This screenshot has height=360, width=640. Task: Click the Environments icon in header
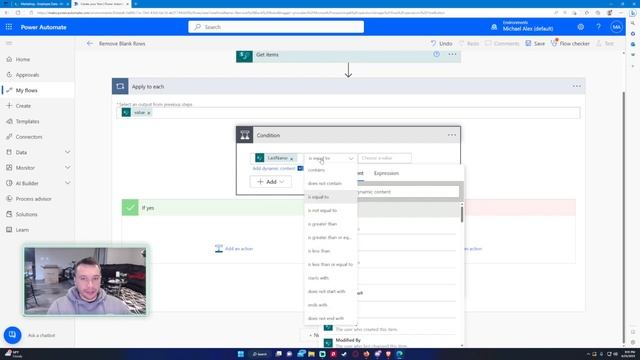494,27
